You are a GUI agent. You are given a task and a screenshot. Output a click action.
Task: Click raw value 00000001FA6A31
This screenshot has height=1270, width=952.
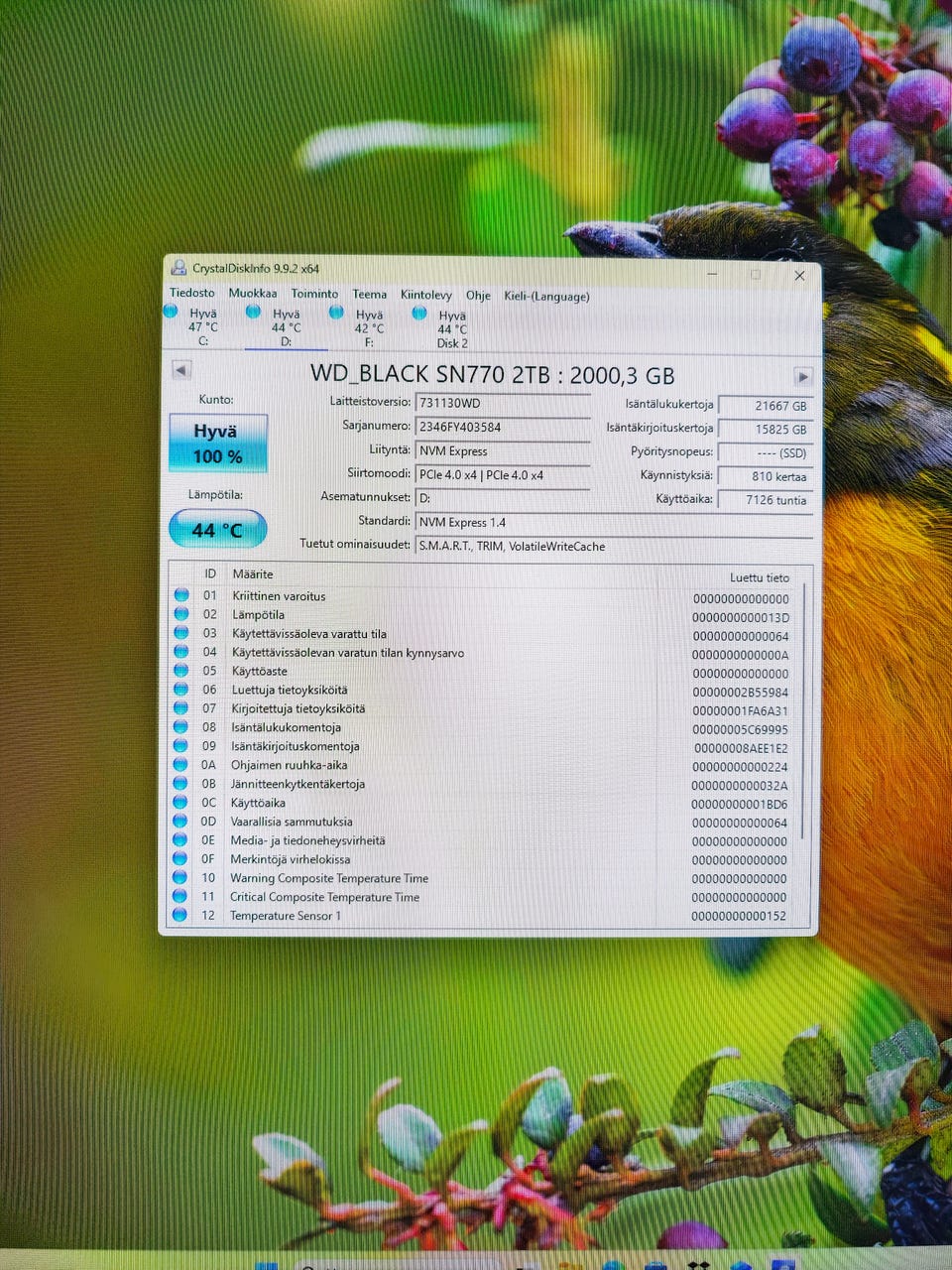point(741,711)
